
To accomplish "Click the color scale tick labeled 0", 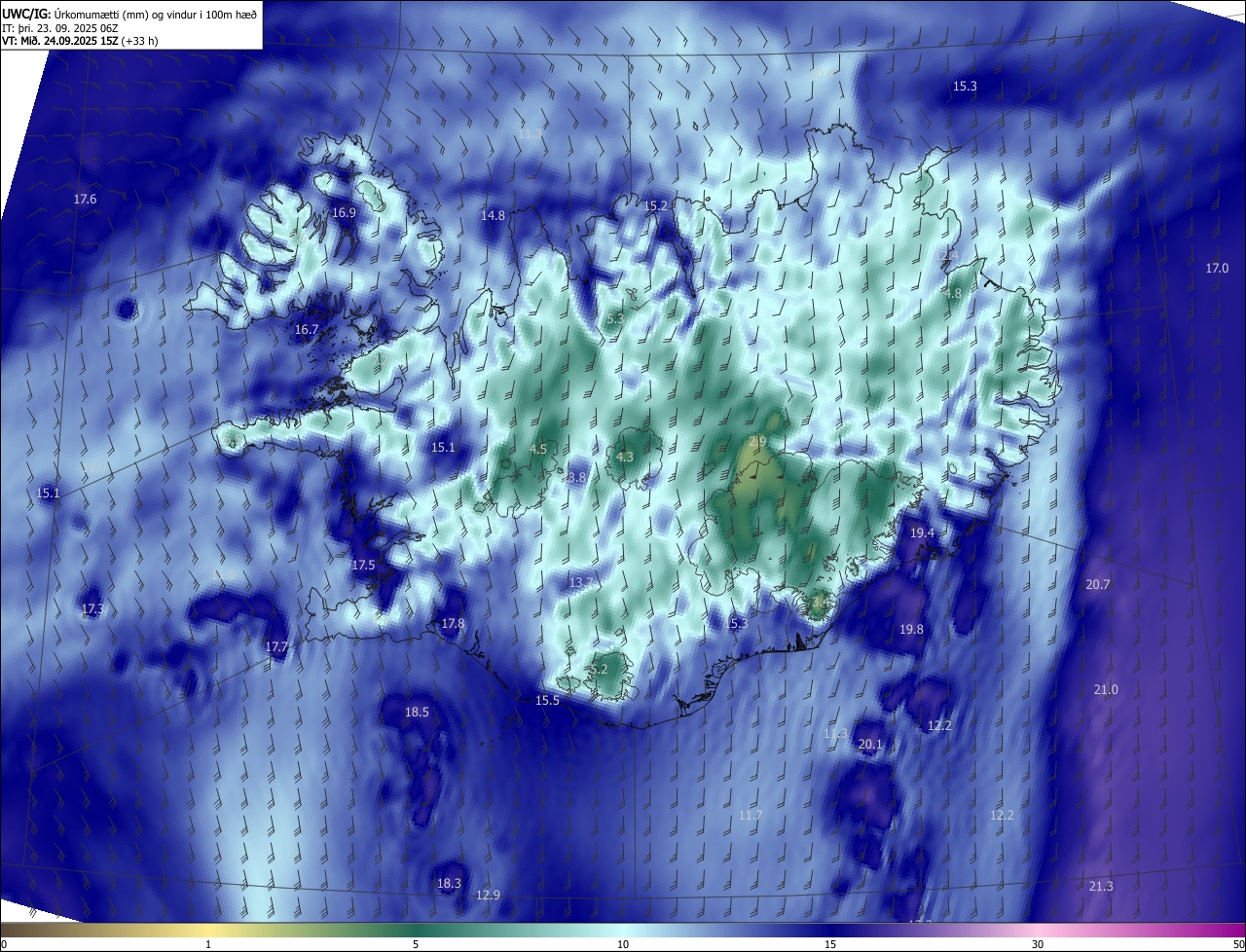I will (4, 945).
